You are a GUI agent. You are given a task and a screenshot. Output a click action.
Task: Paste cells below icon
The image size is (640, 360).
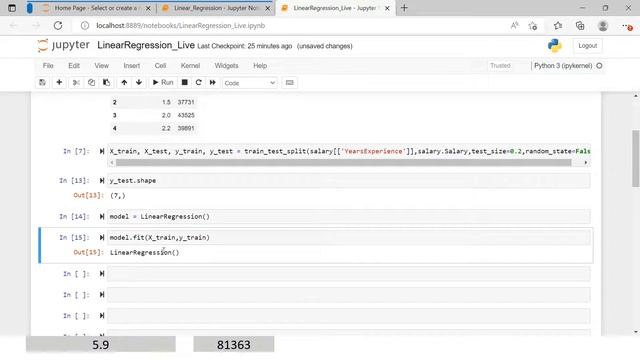point(106,82)
